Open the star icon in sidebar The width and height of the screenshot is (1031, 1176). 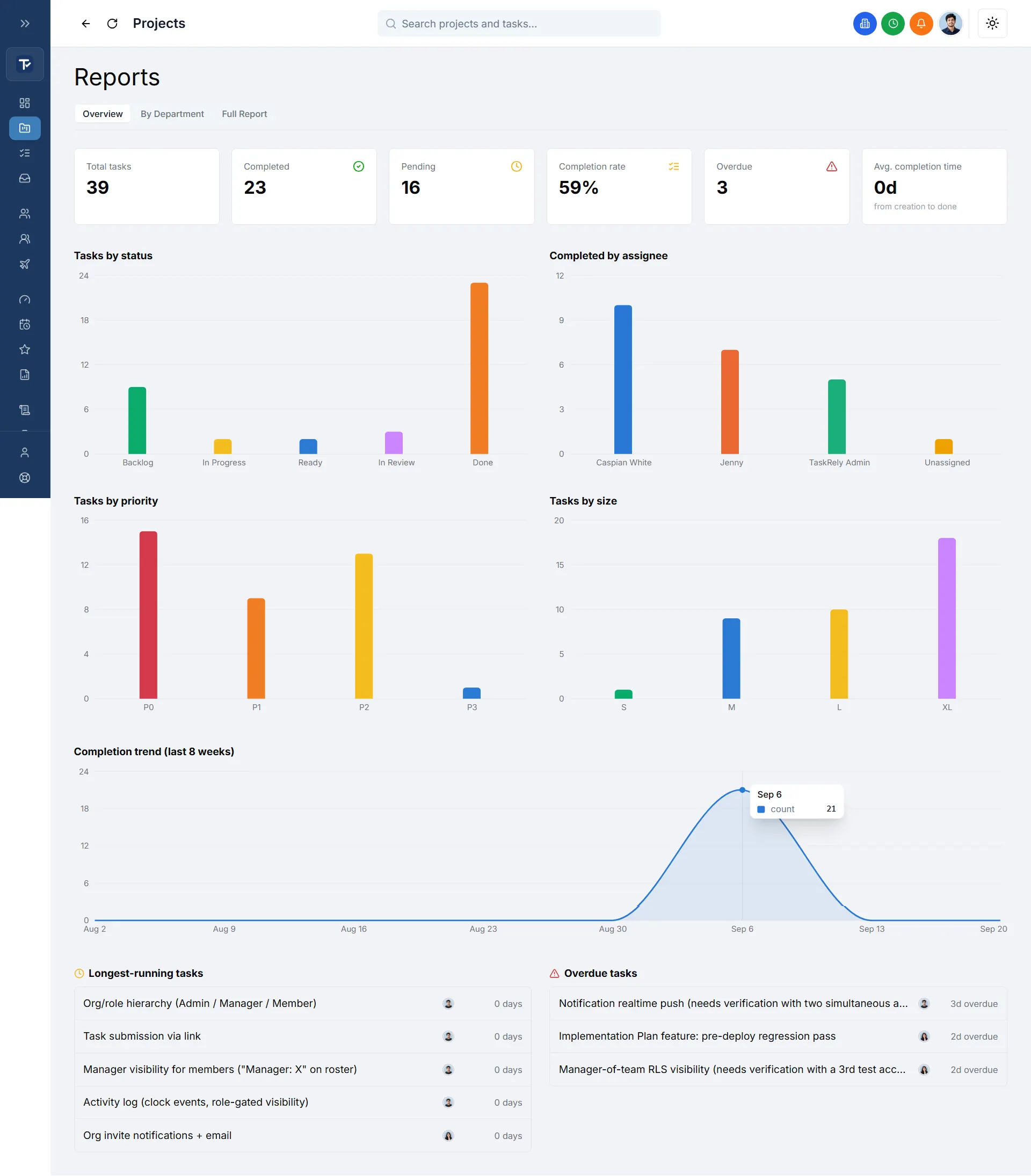coord(25,349)
